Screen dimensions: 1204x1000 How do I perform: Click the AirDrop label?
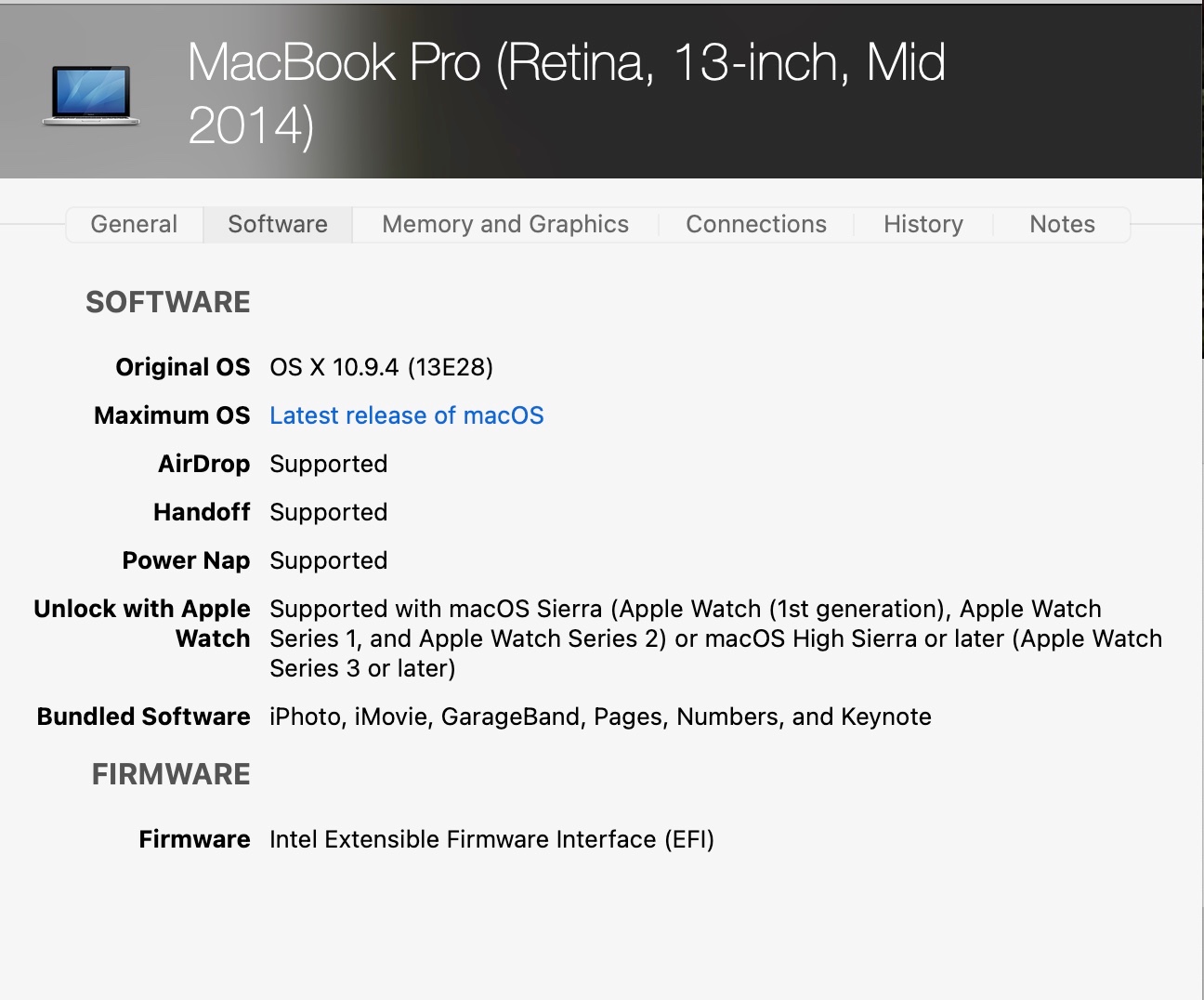point(204,464)
